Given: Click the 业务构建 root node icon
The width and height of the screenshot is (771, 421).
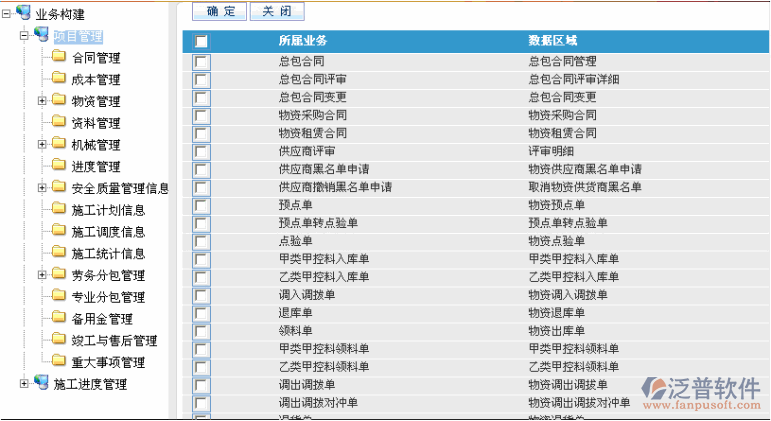Looking at the screenshot, I should [23, 12].
